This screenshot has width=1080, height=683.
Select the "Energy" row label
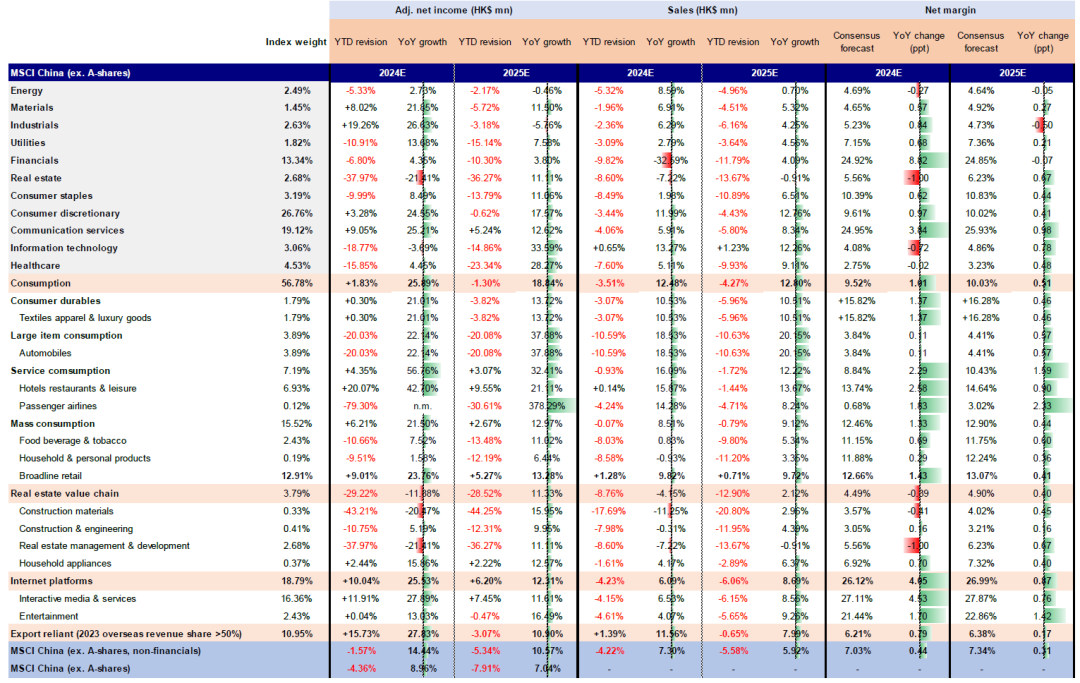pyautogui.click(x=27, y=90)
